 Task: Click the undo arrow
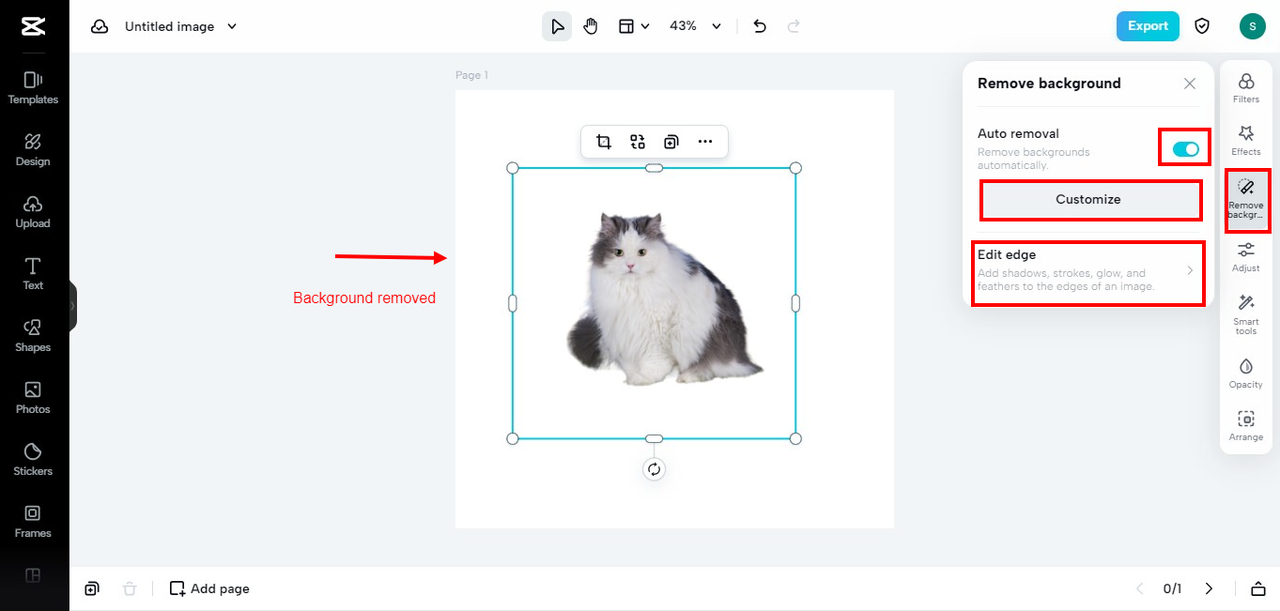pyautogui.click(x=760, y=26)
